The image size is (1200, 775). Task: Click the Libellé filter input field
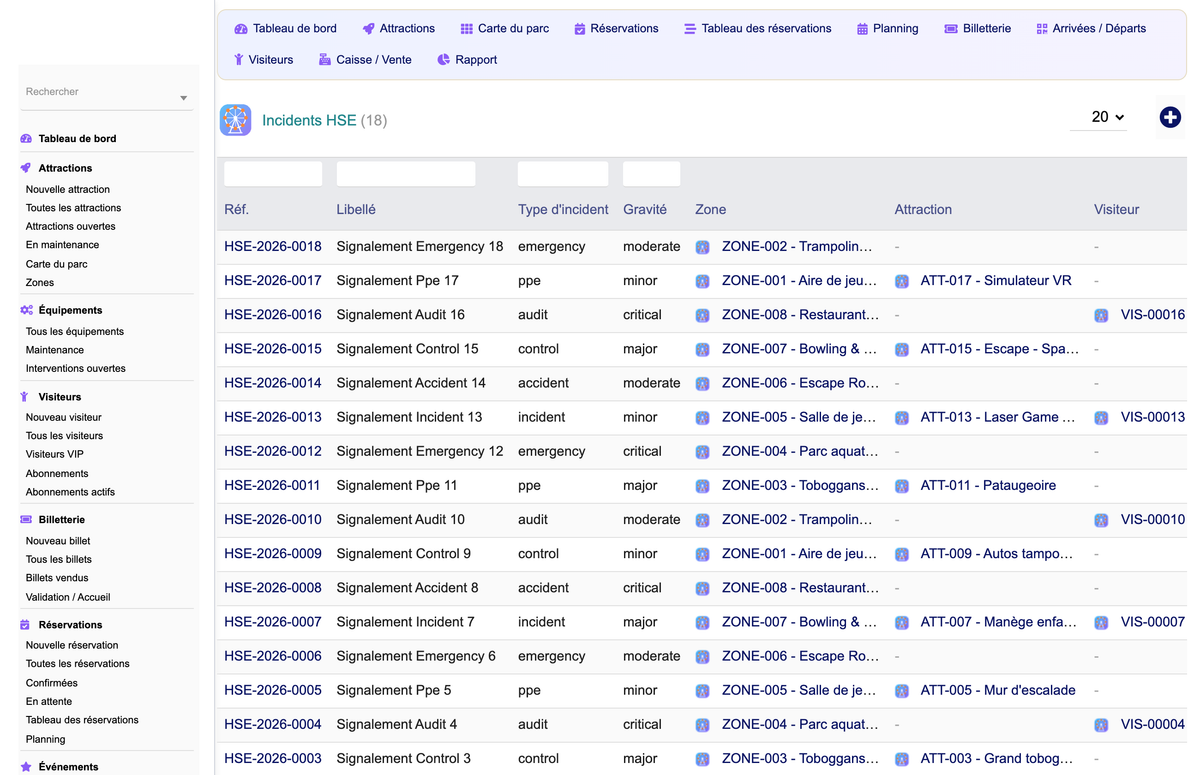[x=406, y=174]
